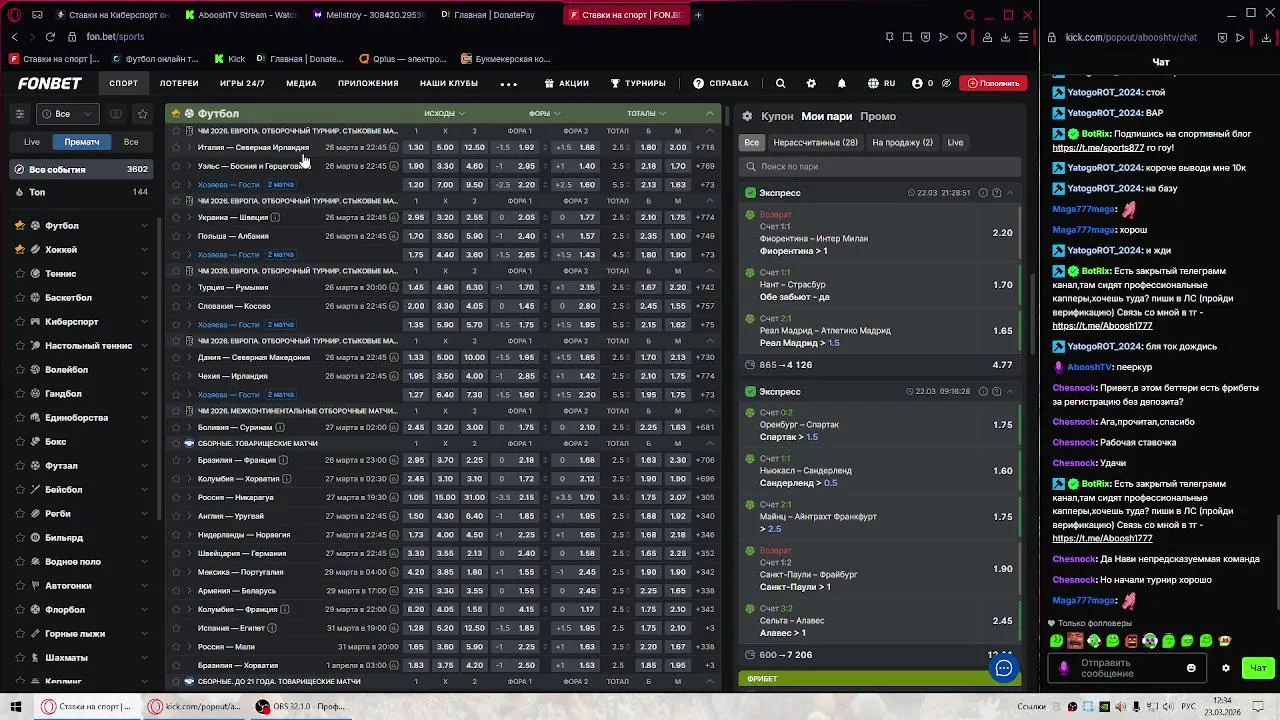
Task: Open the chat bubble support button
Action: 1004,668
